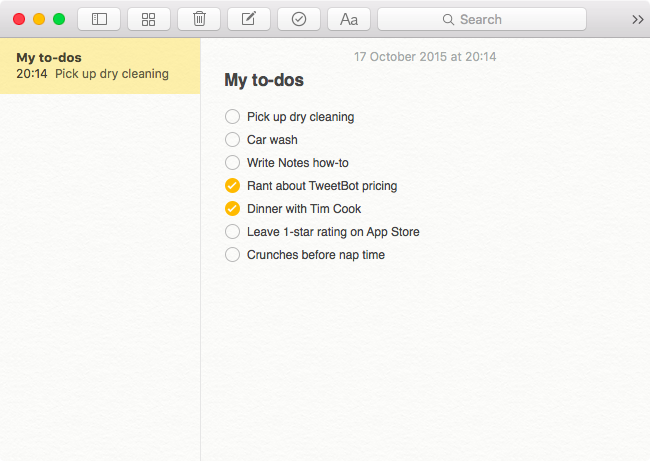Toggle the folders sidebar icon
This screenshot has height=461, width=650.
coord(99,19)
